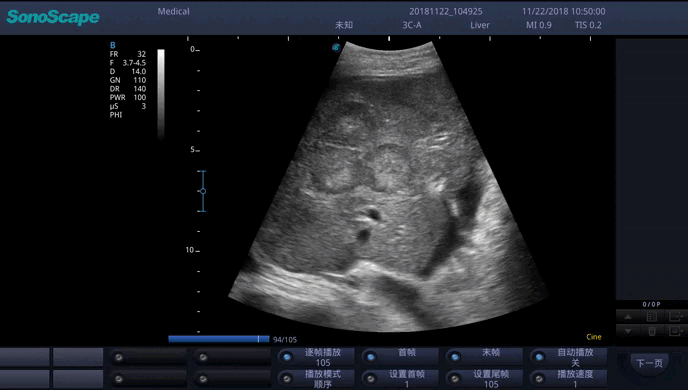The width and height of the screenshot is (688, 390).
Task: Open the report list icon in clipboard panel
Action: [x=652, y=316]
